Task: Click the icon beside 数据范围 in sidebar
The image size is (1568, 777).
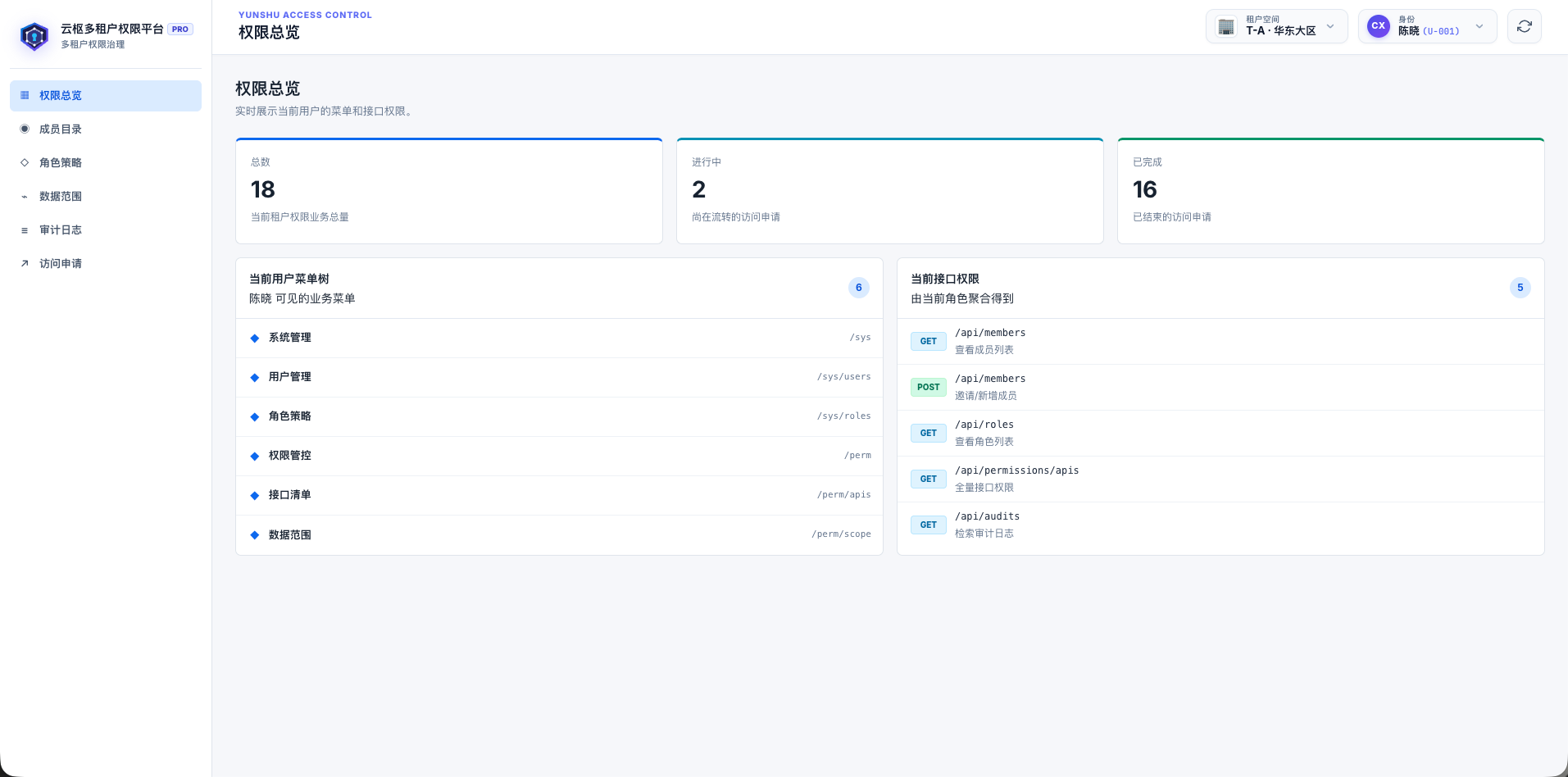Action: tap(25, 196)
